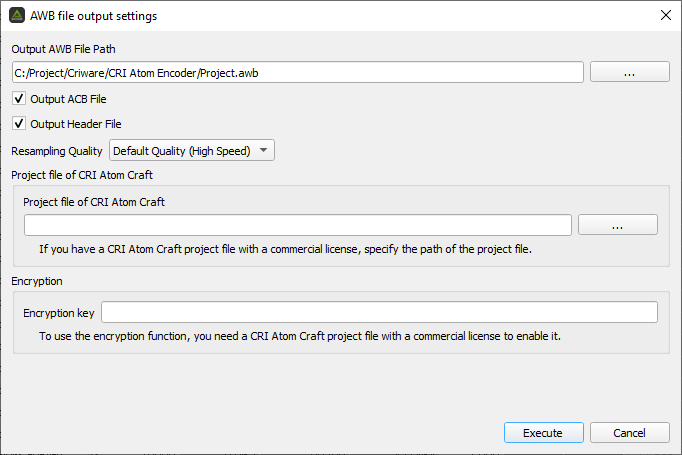Viewport: 682px width, 455px height.
Task: Close the AWB file output settings dialog
Action: pyautogui.click(x=665, y=15)
